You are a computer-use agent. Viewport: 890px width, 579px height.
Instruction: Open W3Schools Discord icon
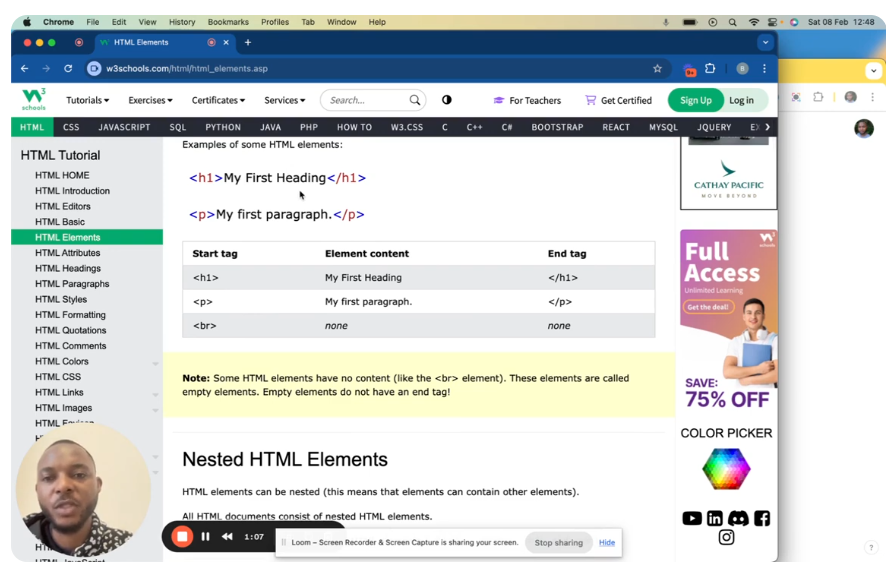[x=738, y=518]
